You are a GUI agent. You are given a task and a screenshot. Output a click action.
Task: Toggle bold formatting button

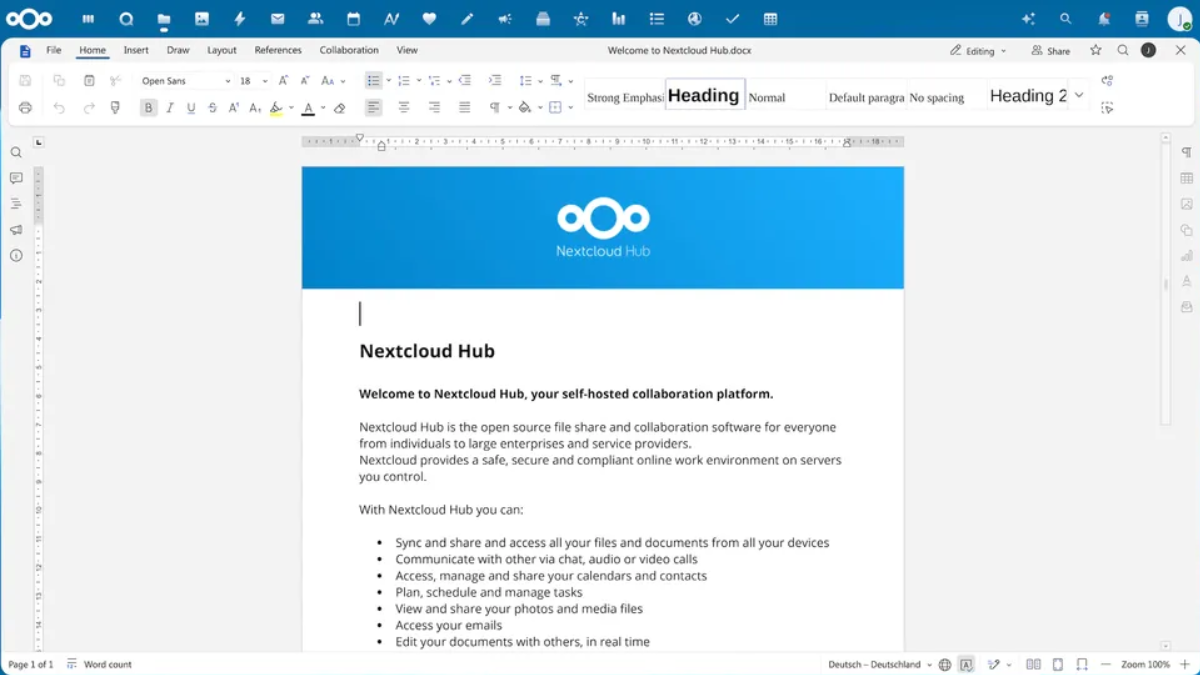149,108
